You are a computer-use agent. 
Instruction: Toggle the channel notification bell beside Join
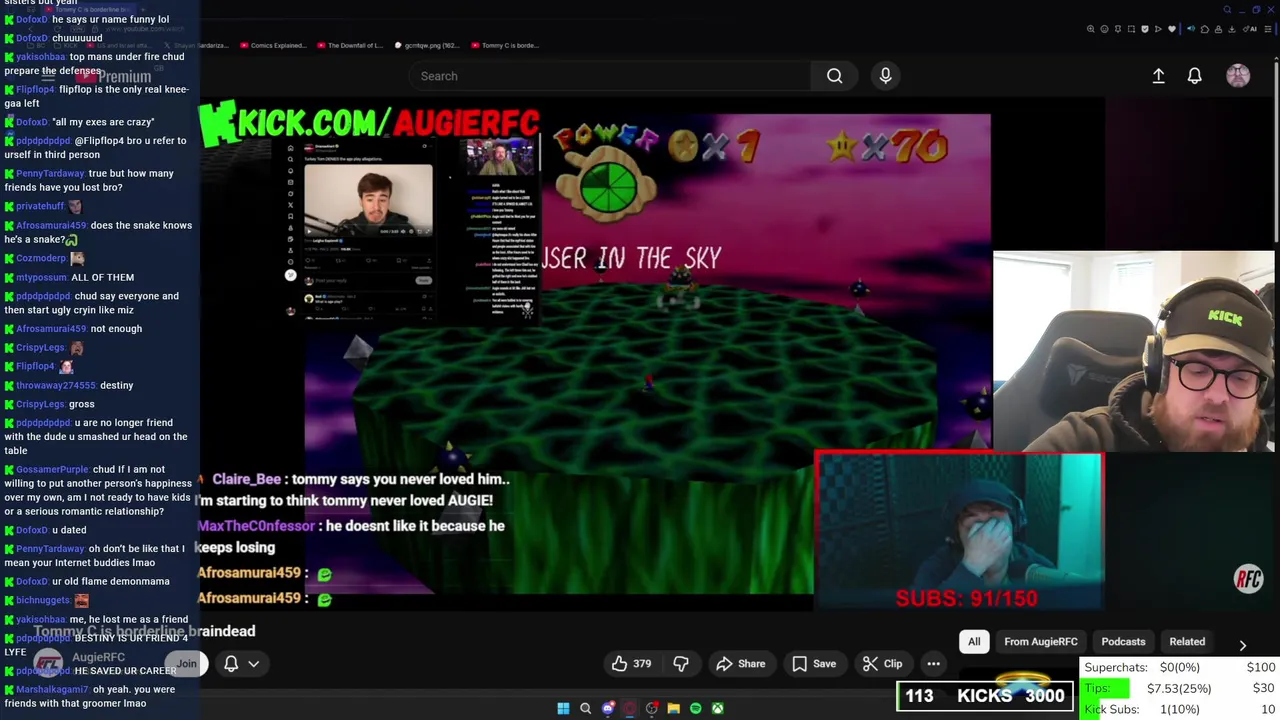tap(231, 663)
